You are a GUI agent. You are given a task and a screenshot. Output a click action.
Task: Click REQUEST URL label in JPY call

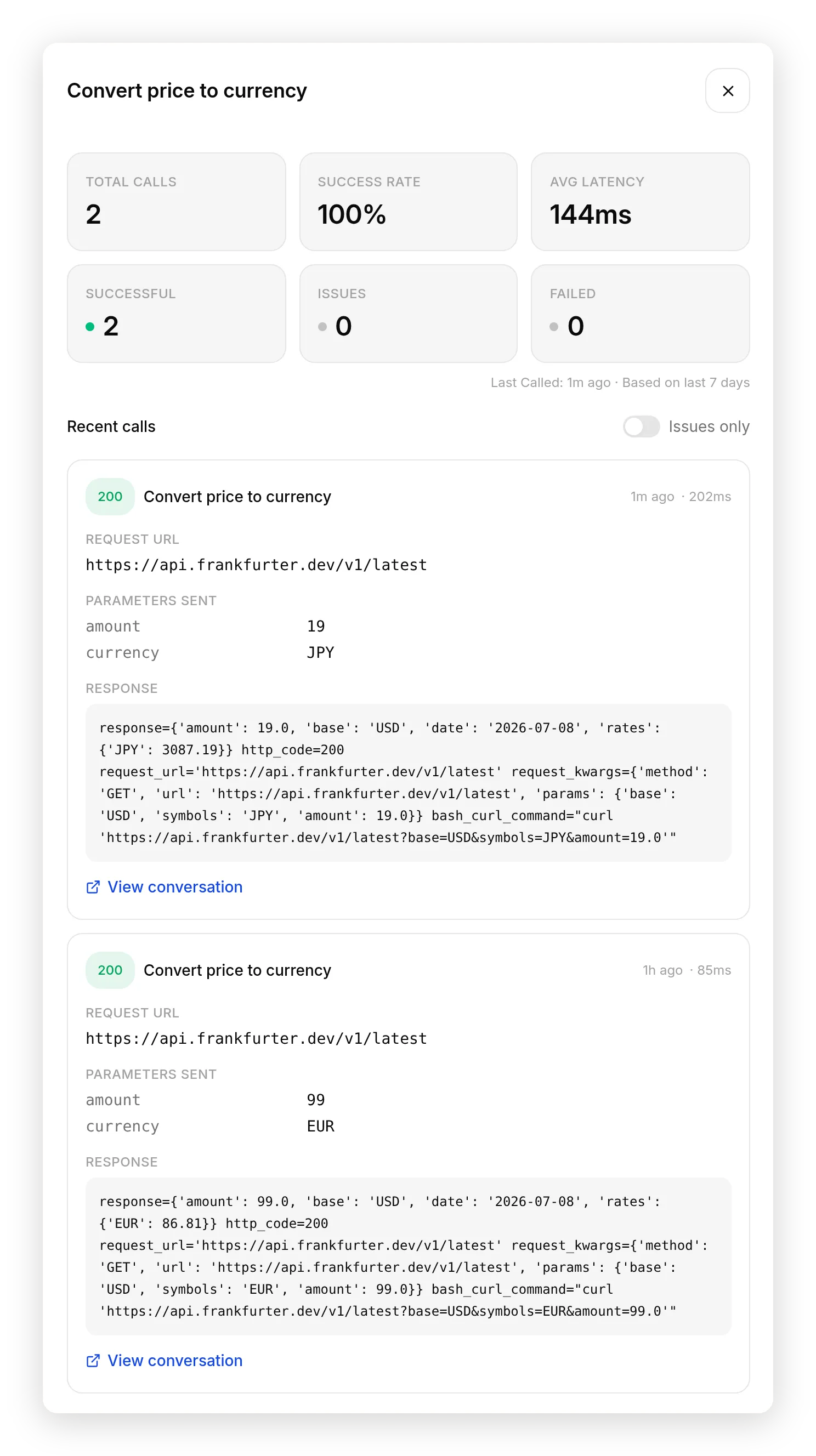[x=132, y=540]
